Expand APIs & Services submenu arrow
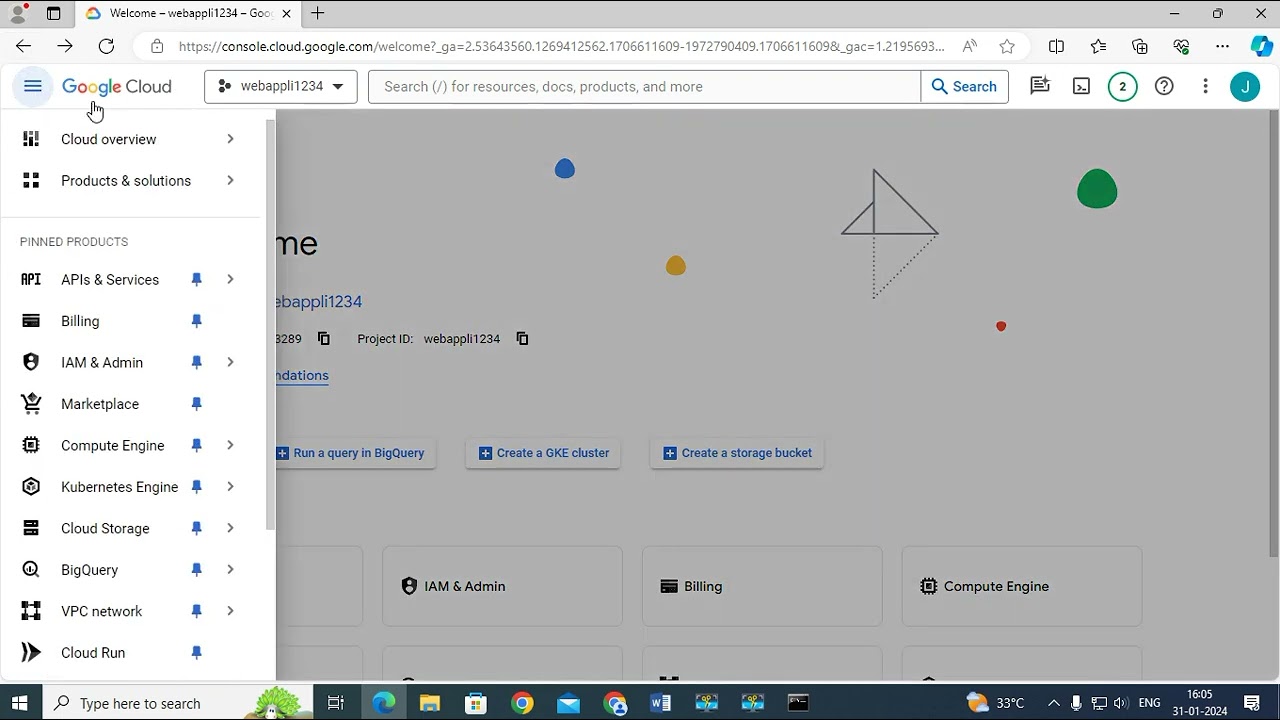The height and width of the screenshot is (720, 1280). click(x=230, y=280)
